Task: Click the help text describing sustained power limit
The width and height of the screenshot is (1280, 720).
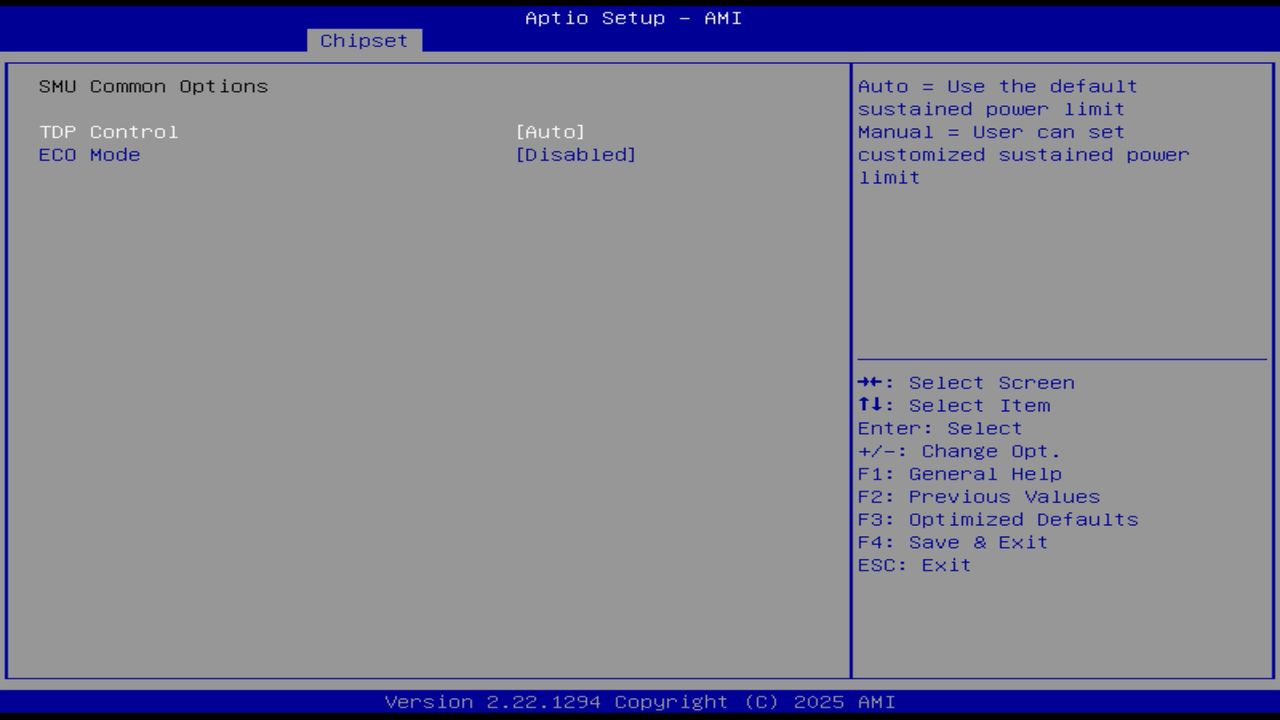Action: click(1023, 131)
